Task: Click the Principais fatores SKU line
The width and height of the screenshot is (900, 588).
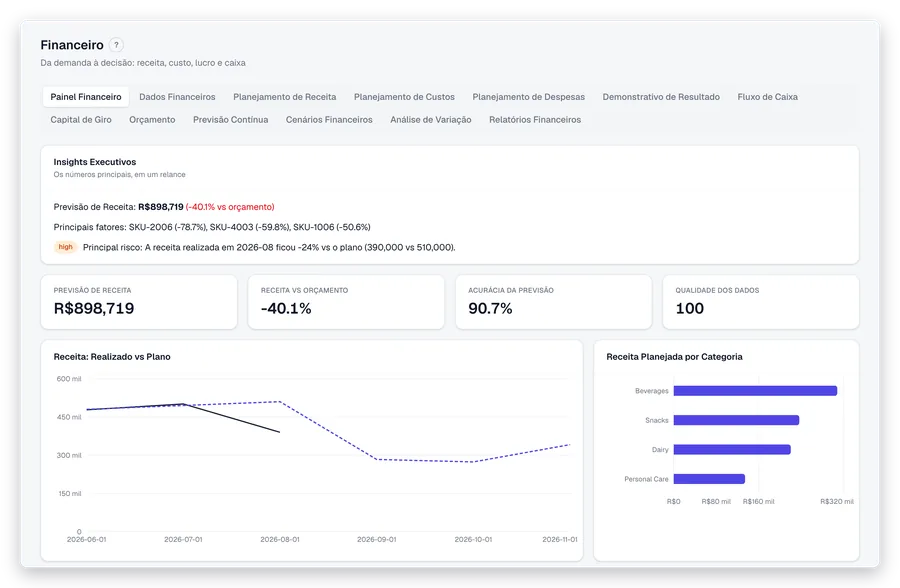Action: point(212,227)
